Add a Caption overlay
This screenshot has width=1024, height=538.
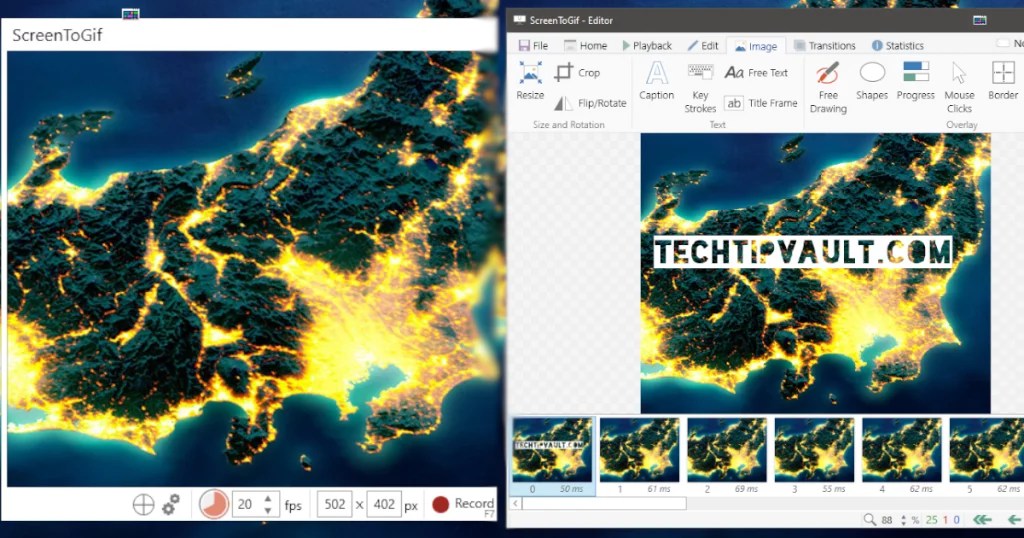[x=656, y=80]
